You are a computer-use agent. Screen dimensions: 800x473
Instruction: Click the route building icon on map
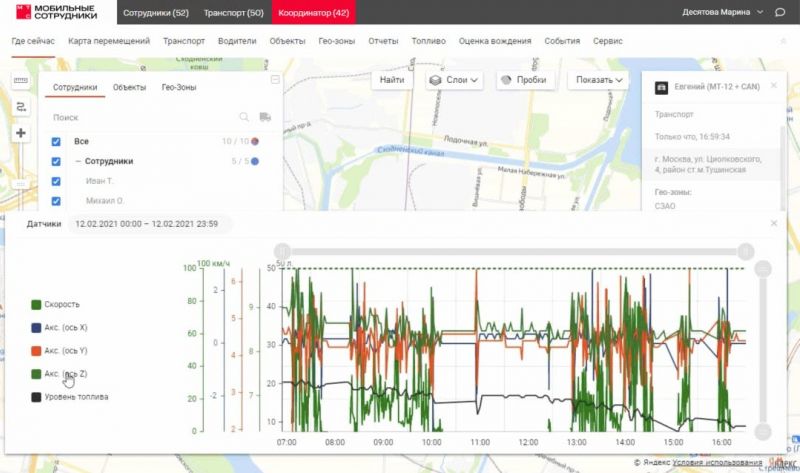tap(21, 107)
